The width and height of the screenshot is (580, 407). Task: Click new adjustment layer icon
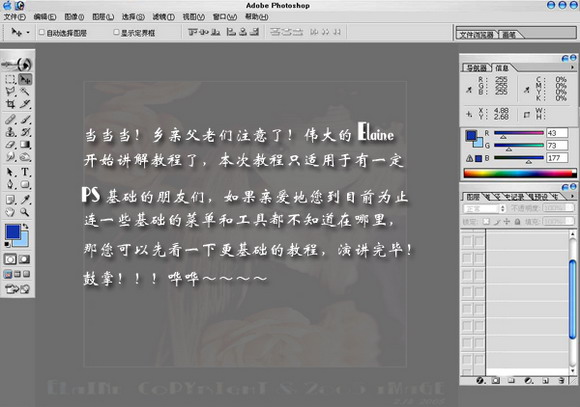coord(529,380)
